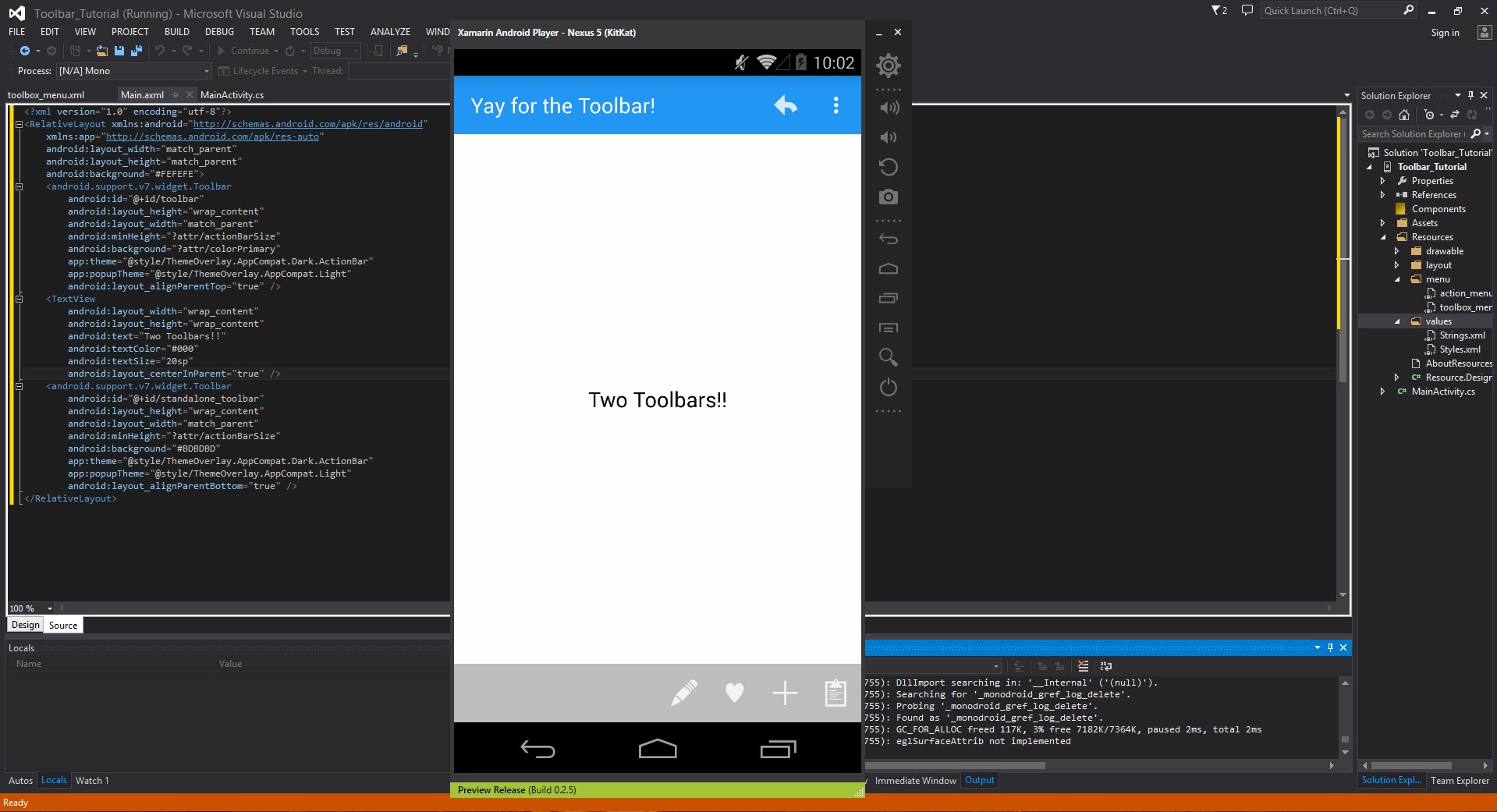Viewport: 1497px width, 812px height.
Task: Collapse the menu folder
Action: [1397, 279]
